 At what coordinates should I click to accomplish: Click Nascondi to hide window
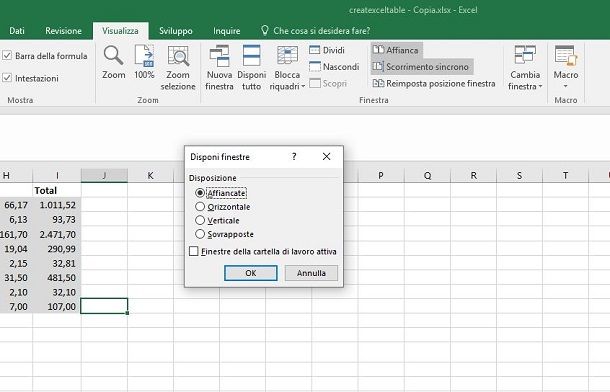tap(334, 67)
